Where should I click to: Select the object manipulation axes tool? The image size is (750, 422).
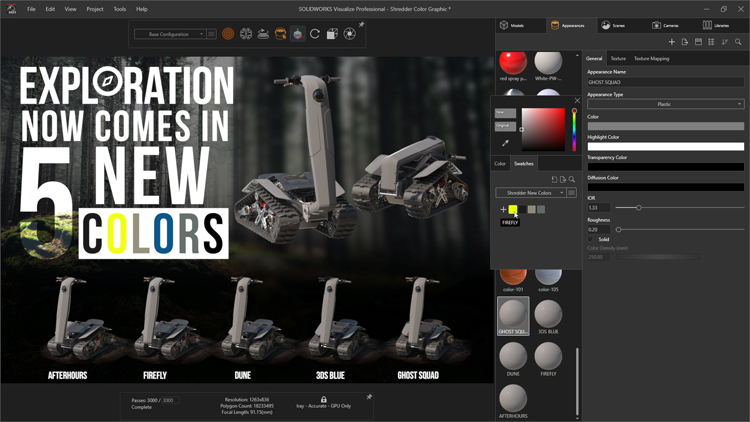[298, 34]
